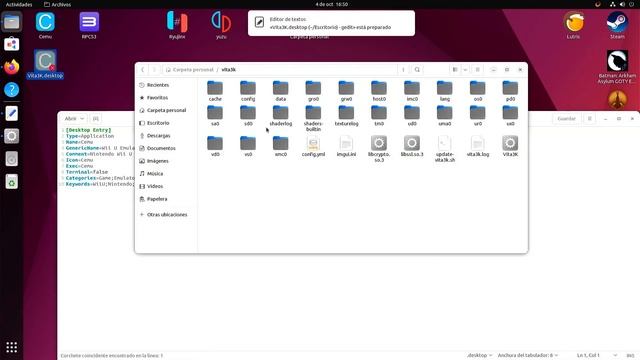The width and height of the screenshot is (640, 360).
Task: Go to Imágenes in sidebar
Action: click(166, 161)
